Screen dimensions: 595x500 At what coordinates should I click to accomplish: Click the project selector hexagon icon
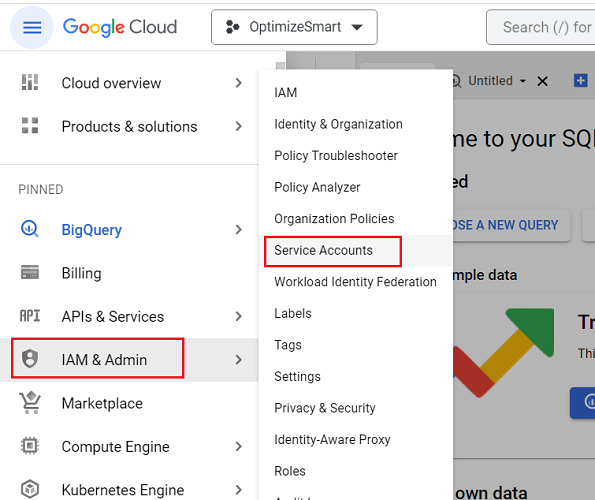[x=232, y=27]
